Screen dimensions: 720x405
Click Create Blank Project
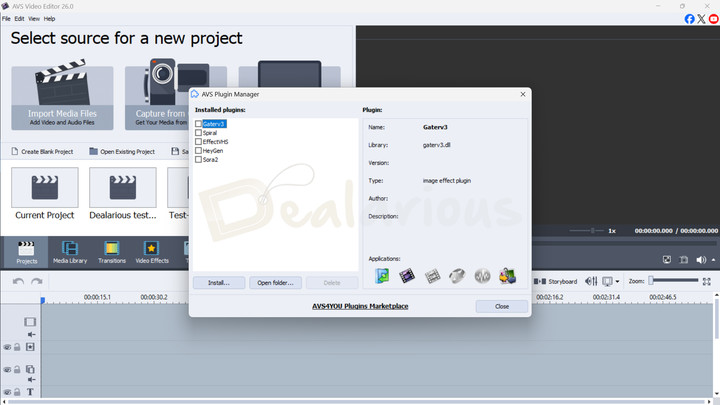point(42,152)
